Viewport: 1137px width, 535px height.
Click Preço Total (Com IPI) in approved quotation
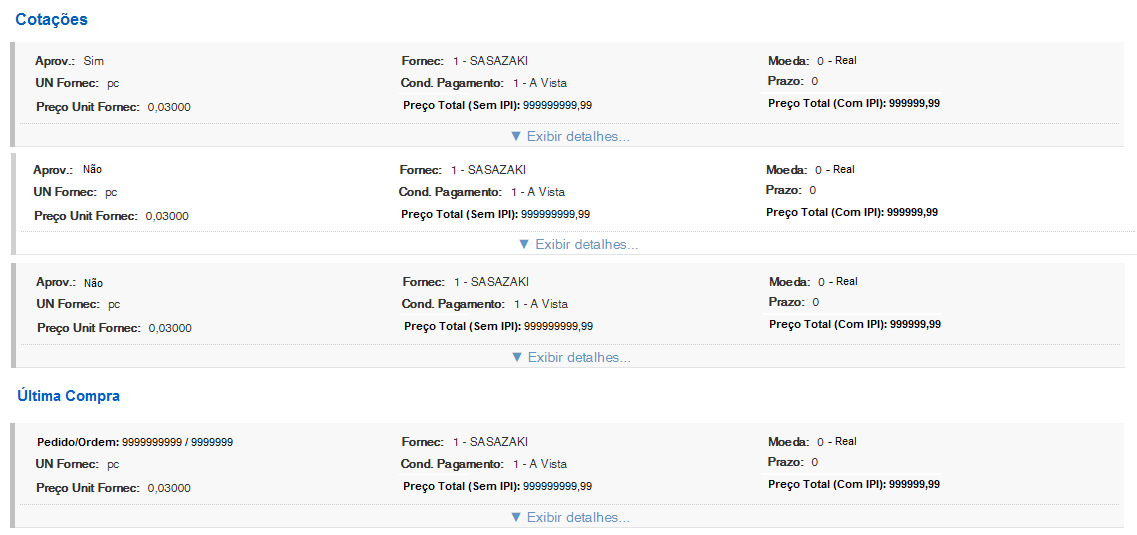tap(854, 103)
